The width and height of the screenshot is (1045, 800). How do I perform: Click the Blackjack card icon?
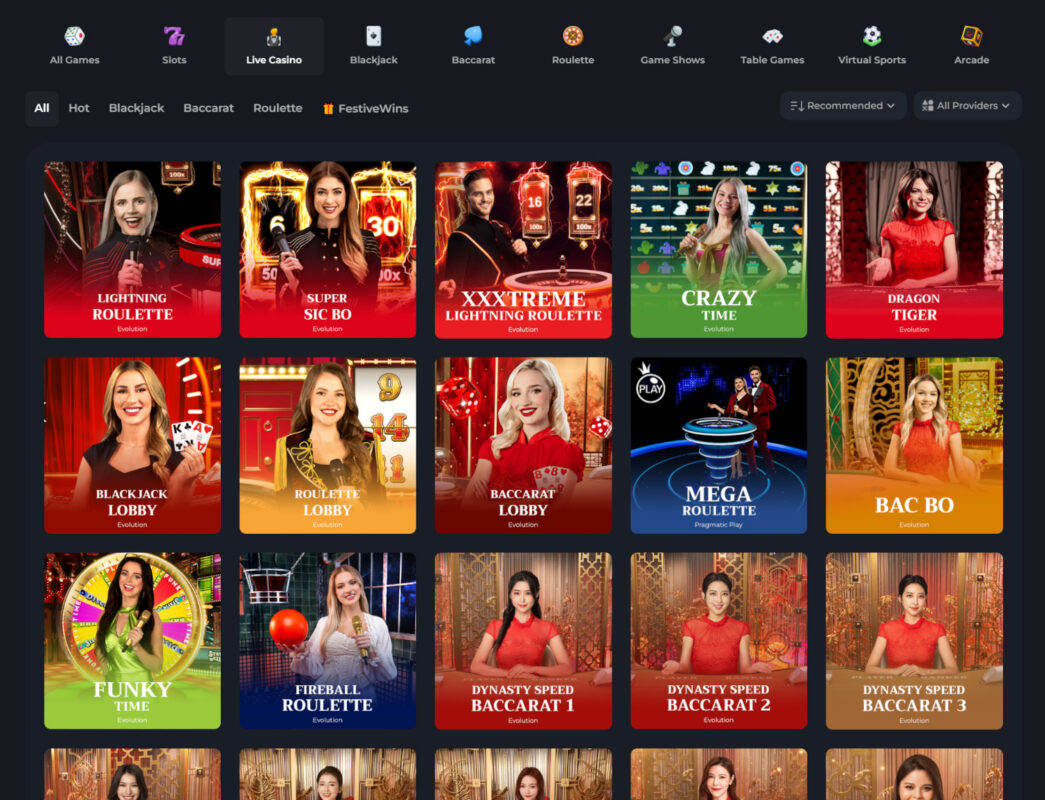pos(373,37)
